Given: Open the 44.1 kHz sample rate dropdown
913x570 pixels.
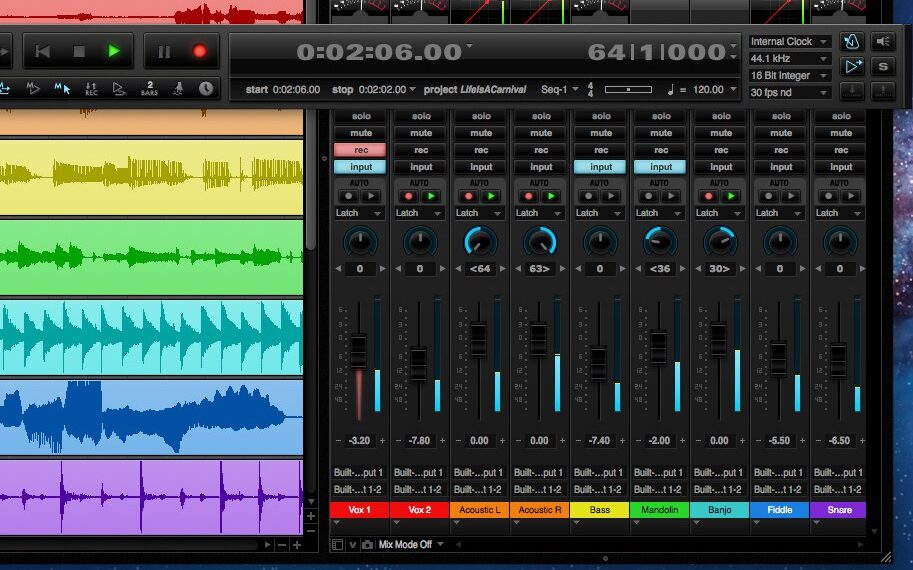Looking at the screenshot, I should (790, 59).
